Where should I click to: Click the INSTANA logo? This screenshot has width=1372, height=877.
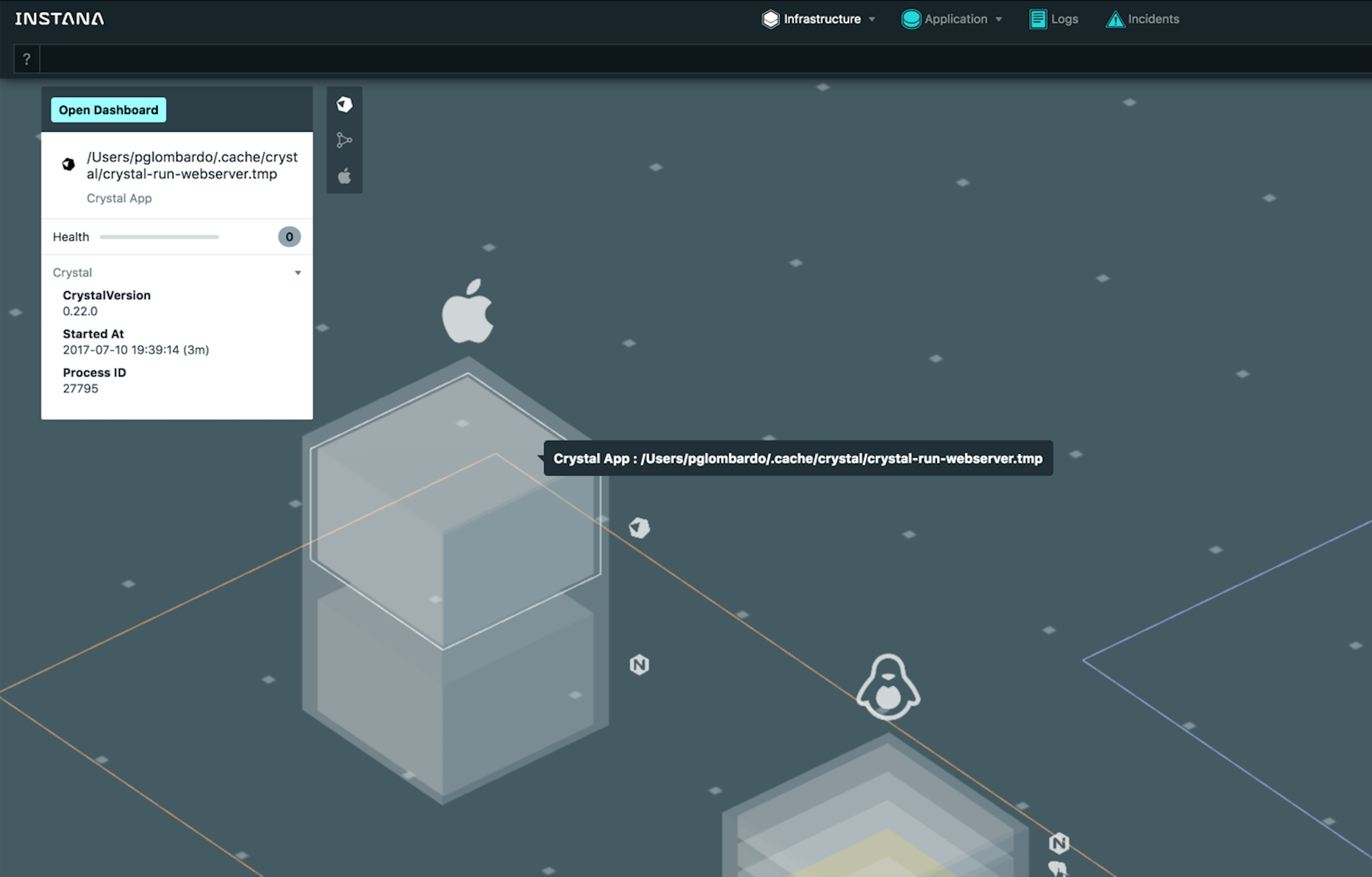(60, 19)
